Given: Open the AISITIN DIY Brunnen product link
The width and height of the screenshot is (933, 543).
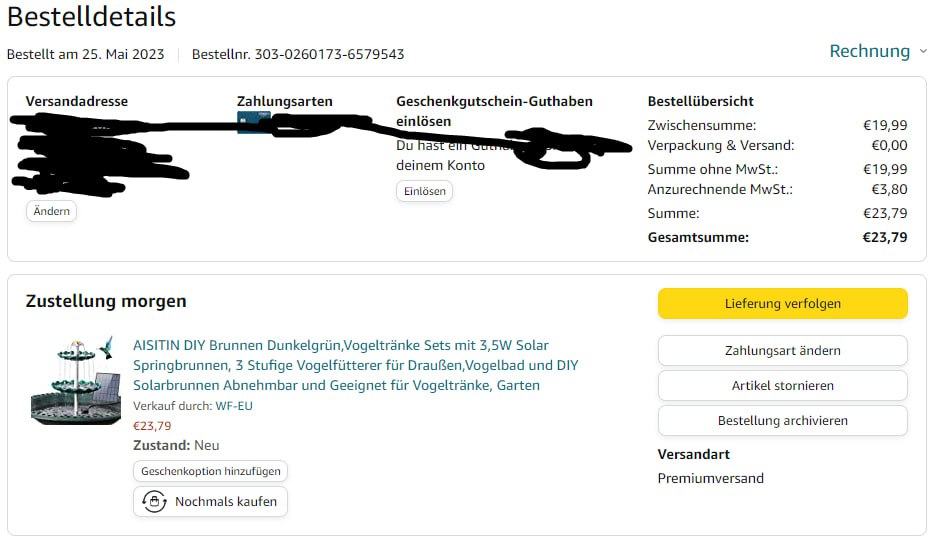Looking at the screenshot, I should [x=355, y=365].
